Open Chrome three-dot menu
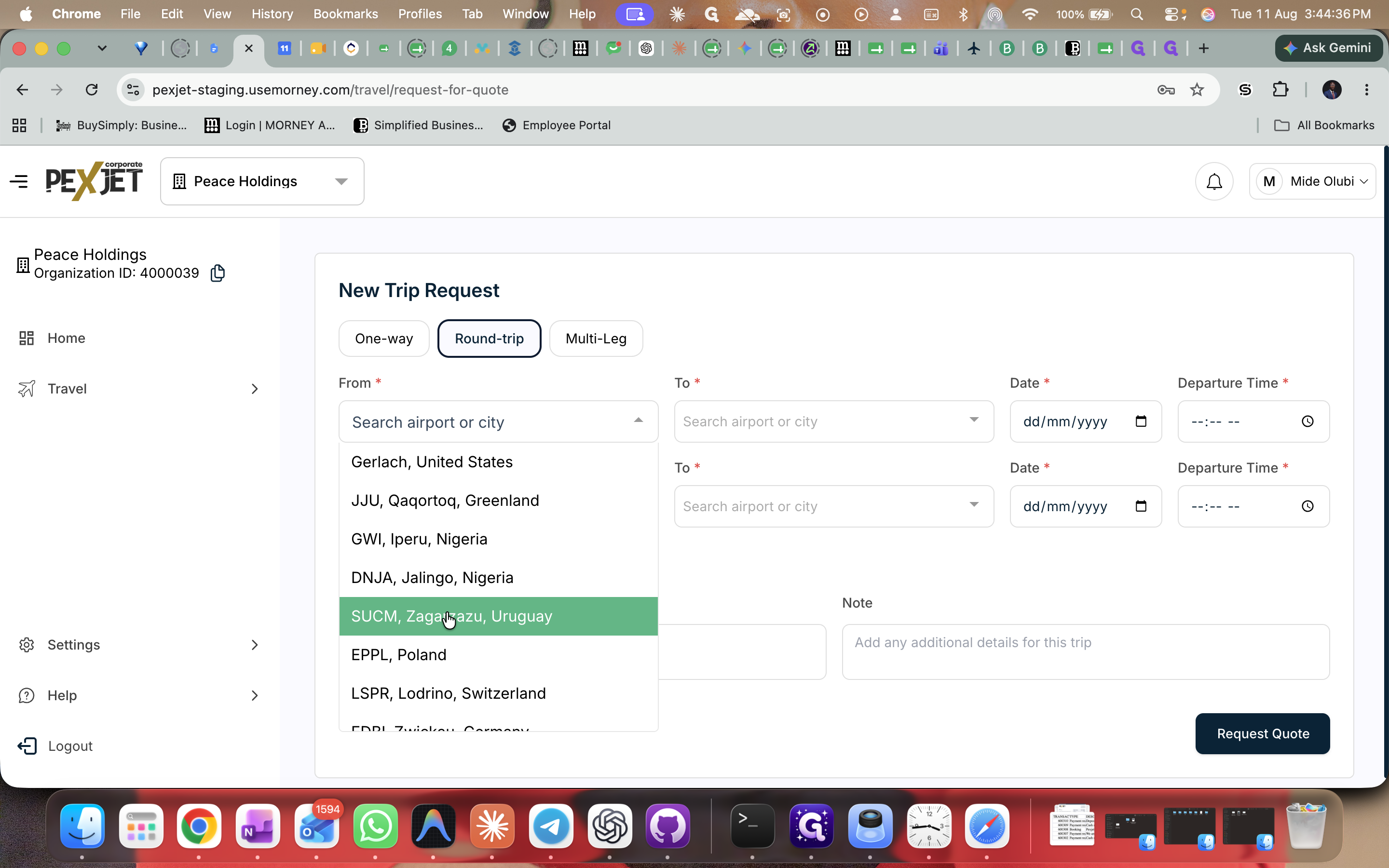Screen dimensions: 1389x868 coord(1367,90)
